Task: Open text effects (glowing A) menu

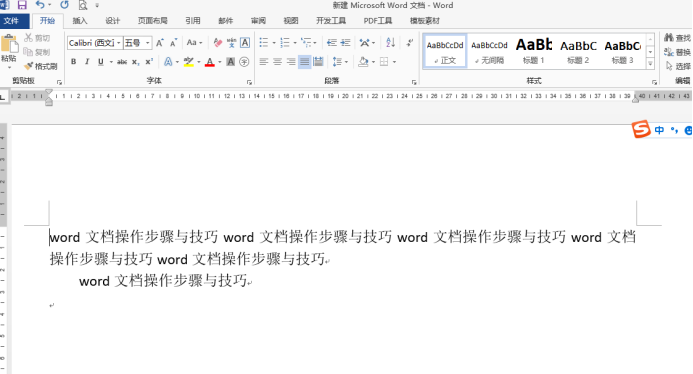Action: click(168, 62)
